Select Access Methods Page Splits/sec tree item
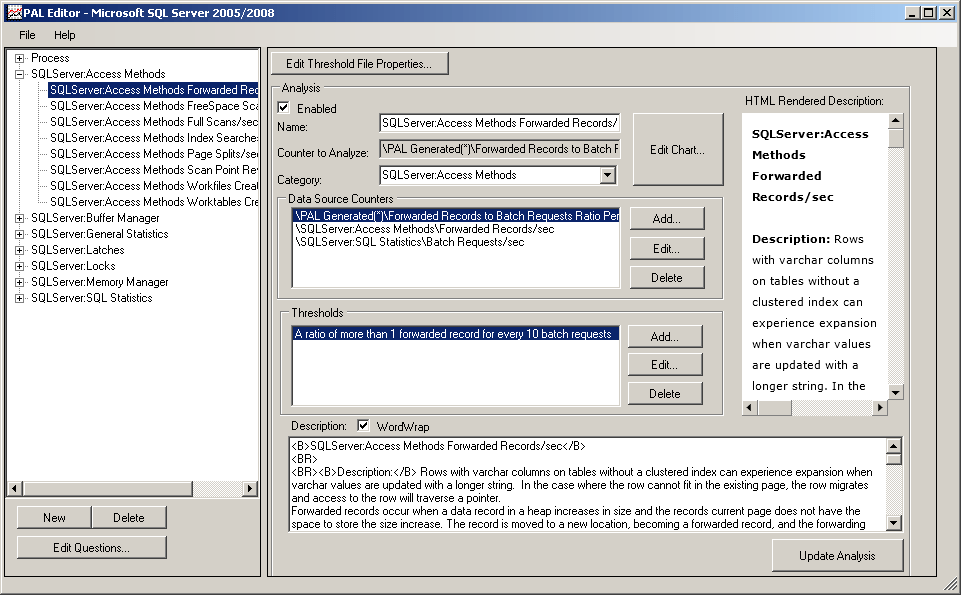 click(x=154, y=154)
